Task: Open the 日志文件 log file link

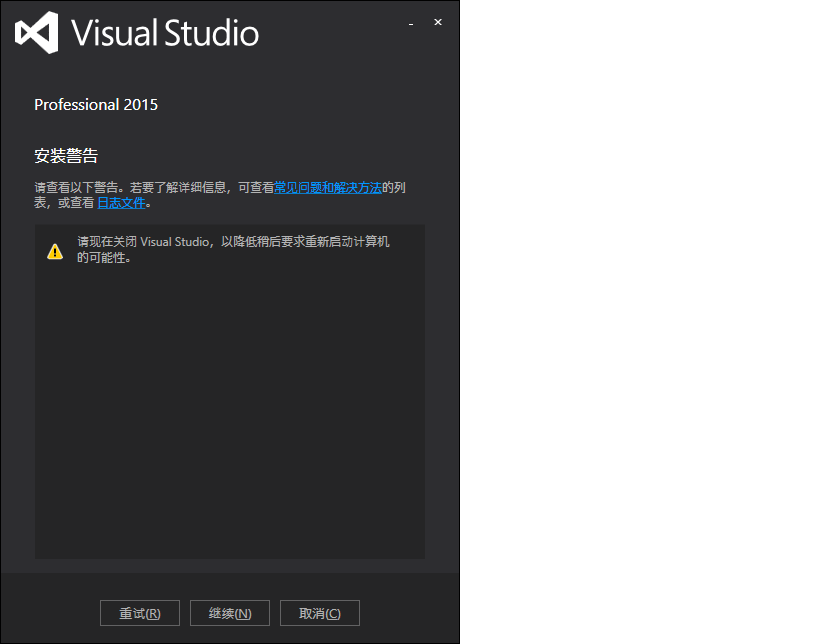Action: (x=121, y=203)
